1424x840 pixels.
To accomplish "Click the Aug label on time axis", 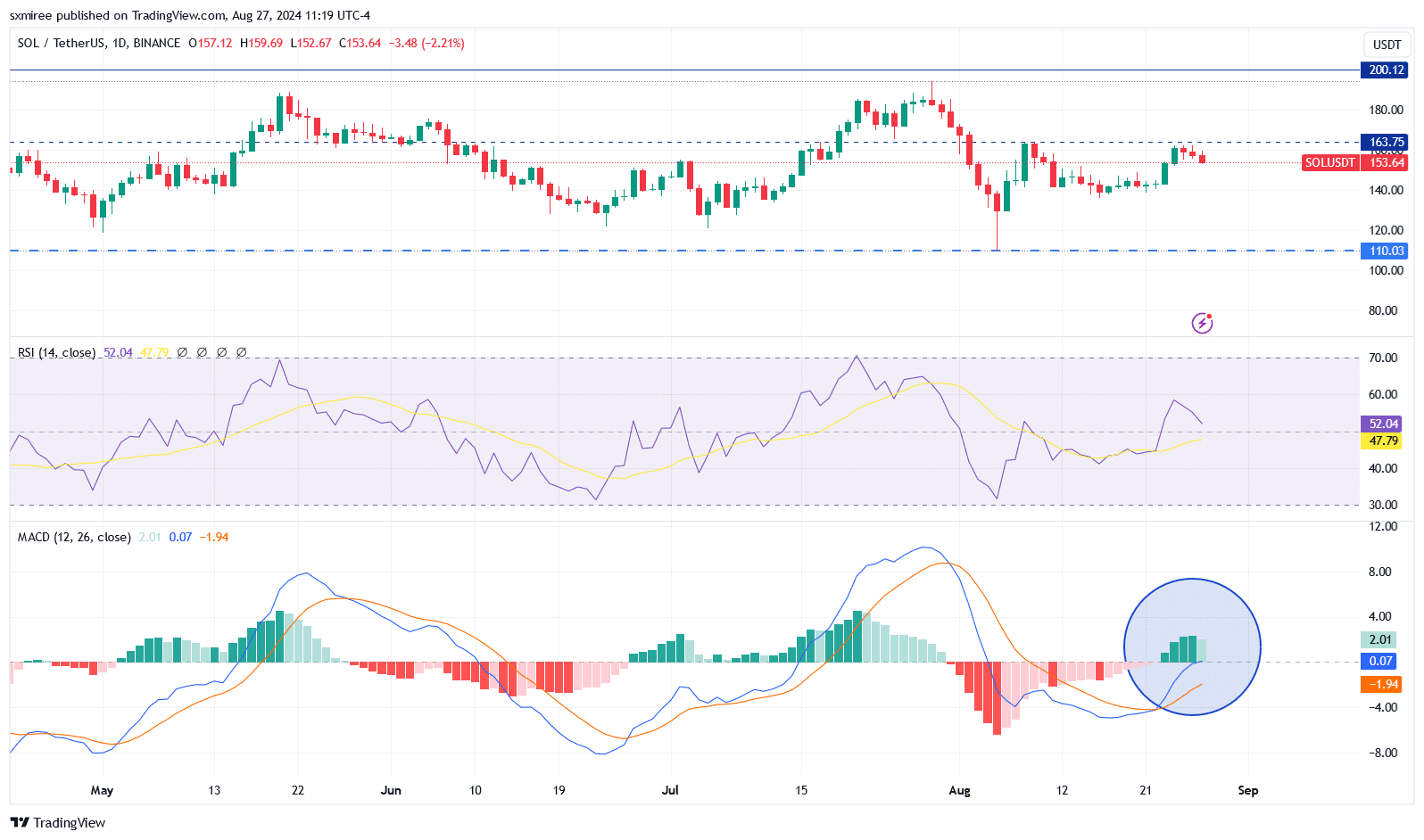I will 959,790.
